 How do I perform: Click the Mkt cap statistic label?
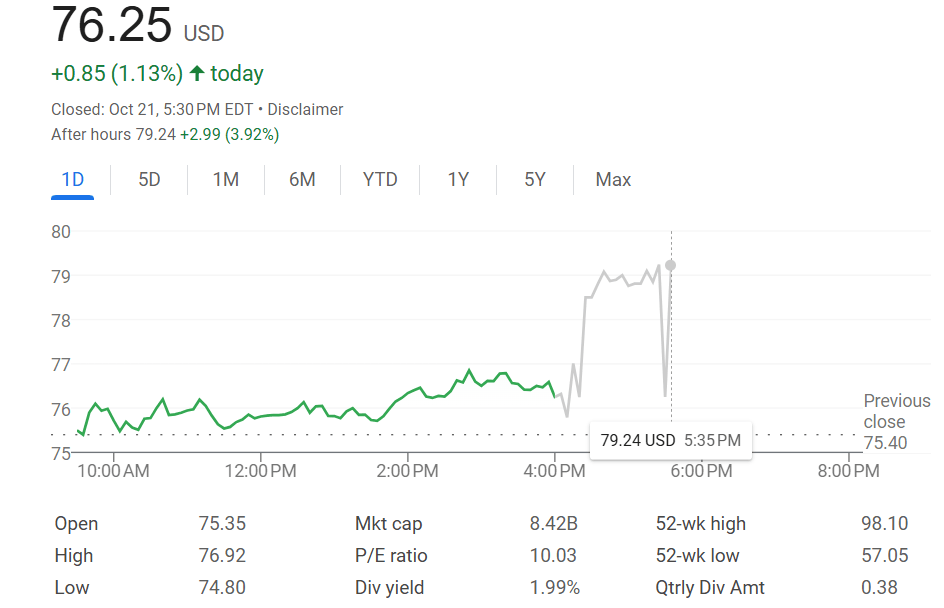pyautogui.click(x=389, y=524)
